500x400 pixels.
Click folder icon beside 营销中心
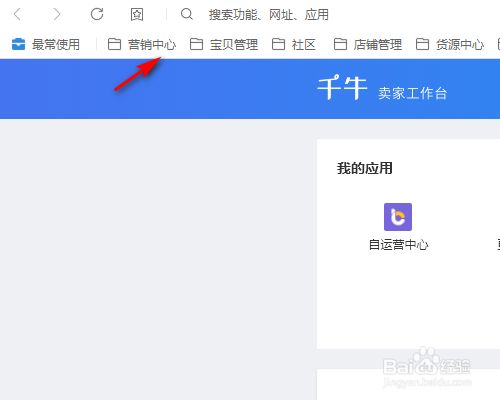pyautogui.click(x=114, y=44)
